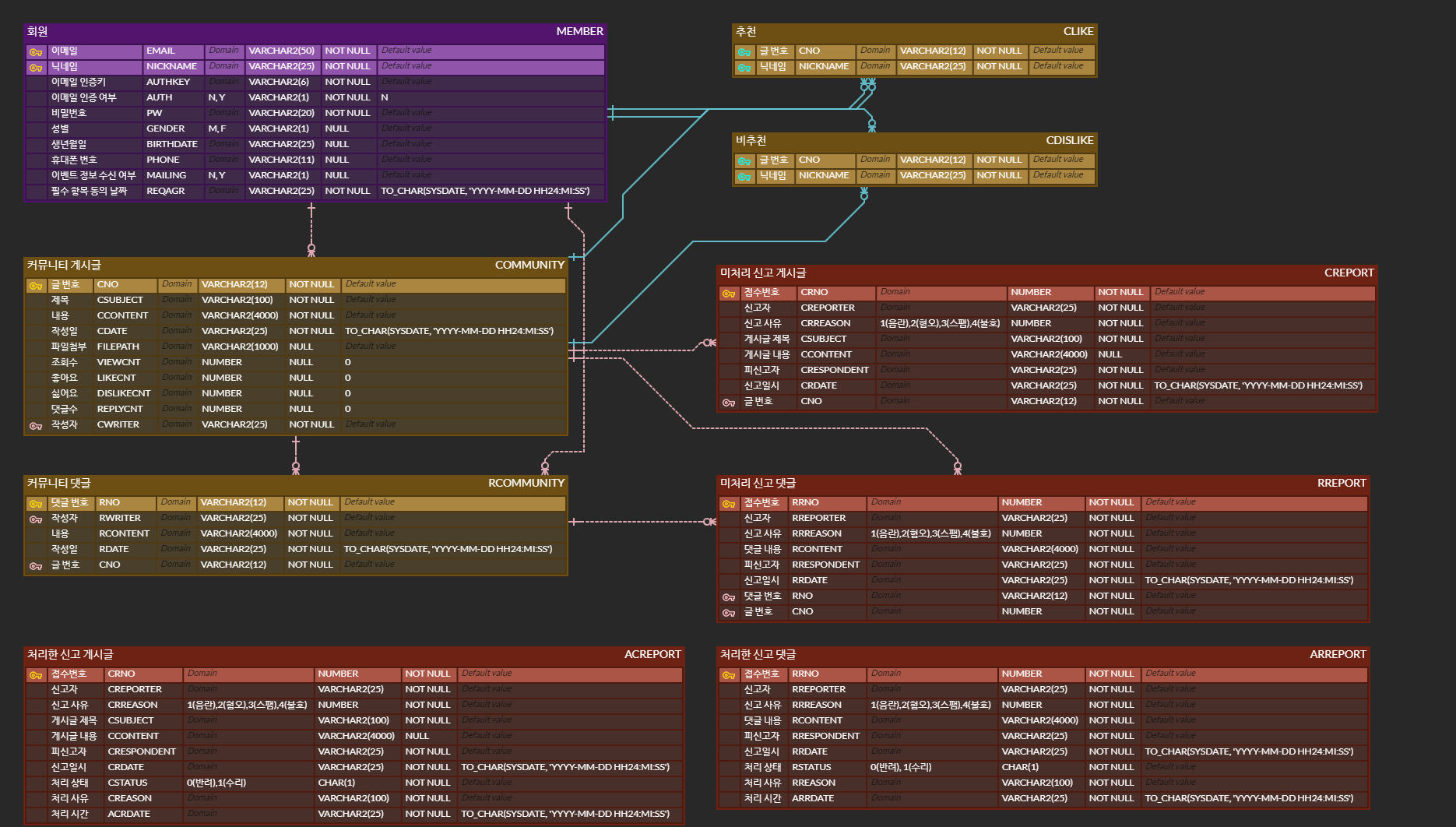
Task: Open the Domain selector for CSTATUS in ACREPORT
Action: (215, 783)
